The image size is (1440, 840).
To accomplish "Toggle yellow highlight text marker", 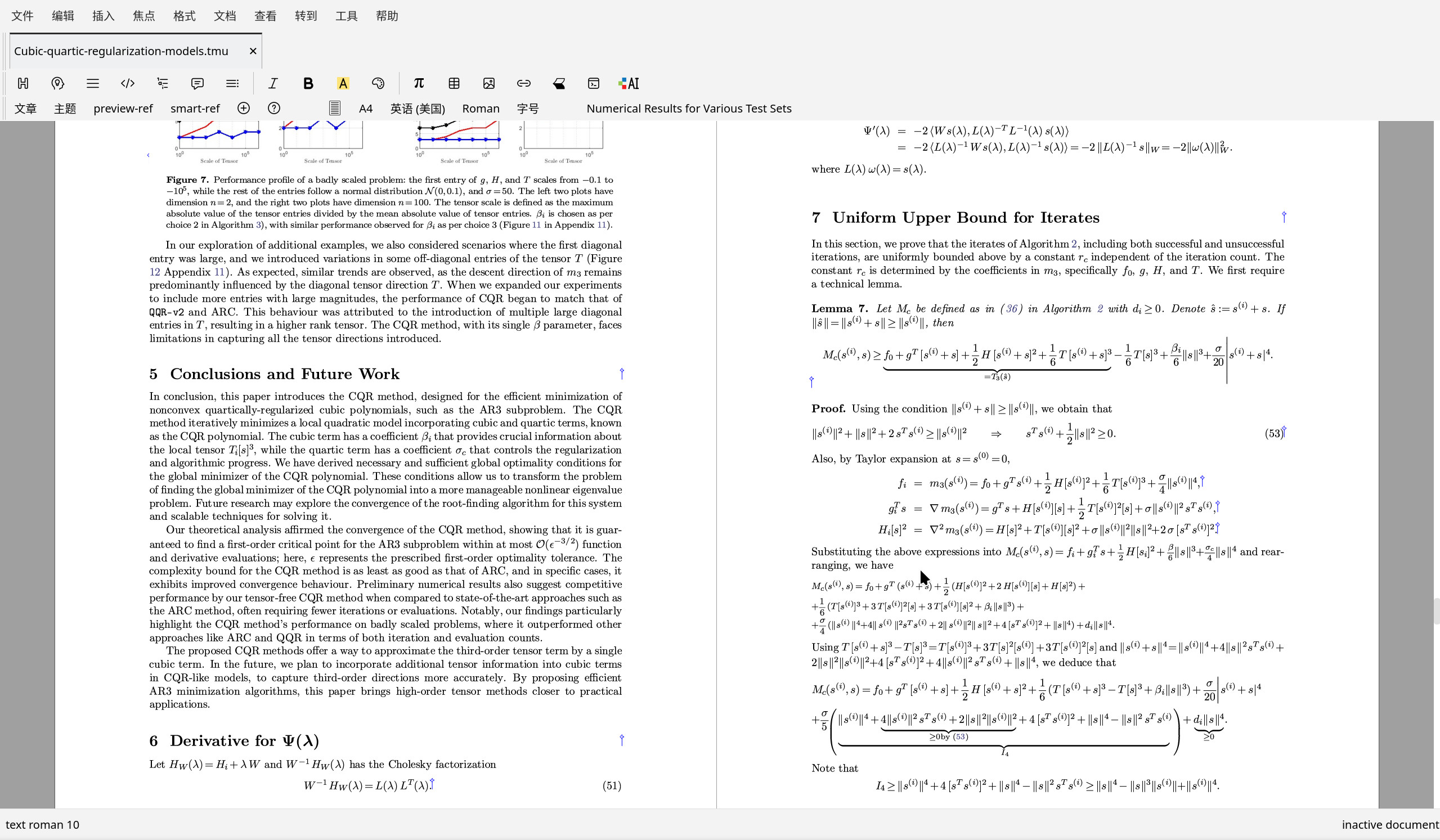I will point(343,83).
